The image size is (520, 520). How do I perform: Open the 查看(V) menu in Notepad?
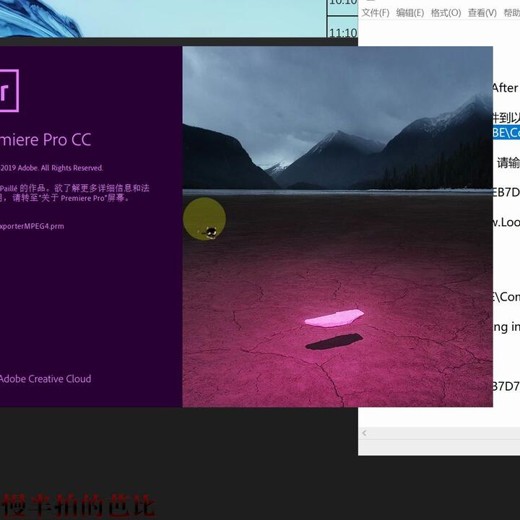click(x=482, y=13)
